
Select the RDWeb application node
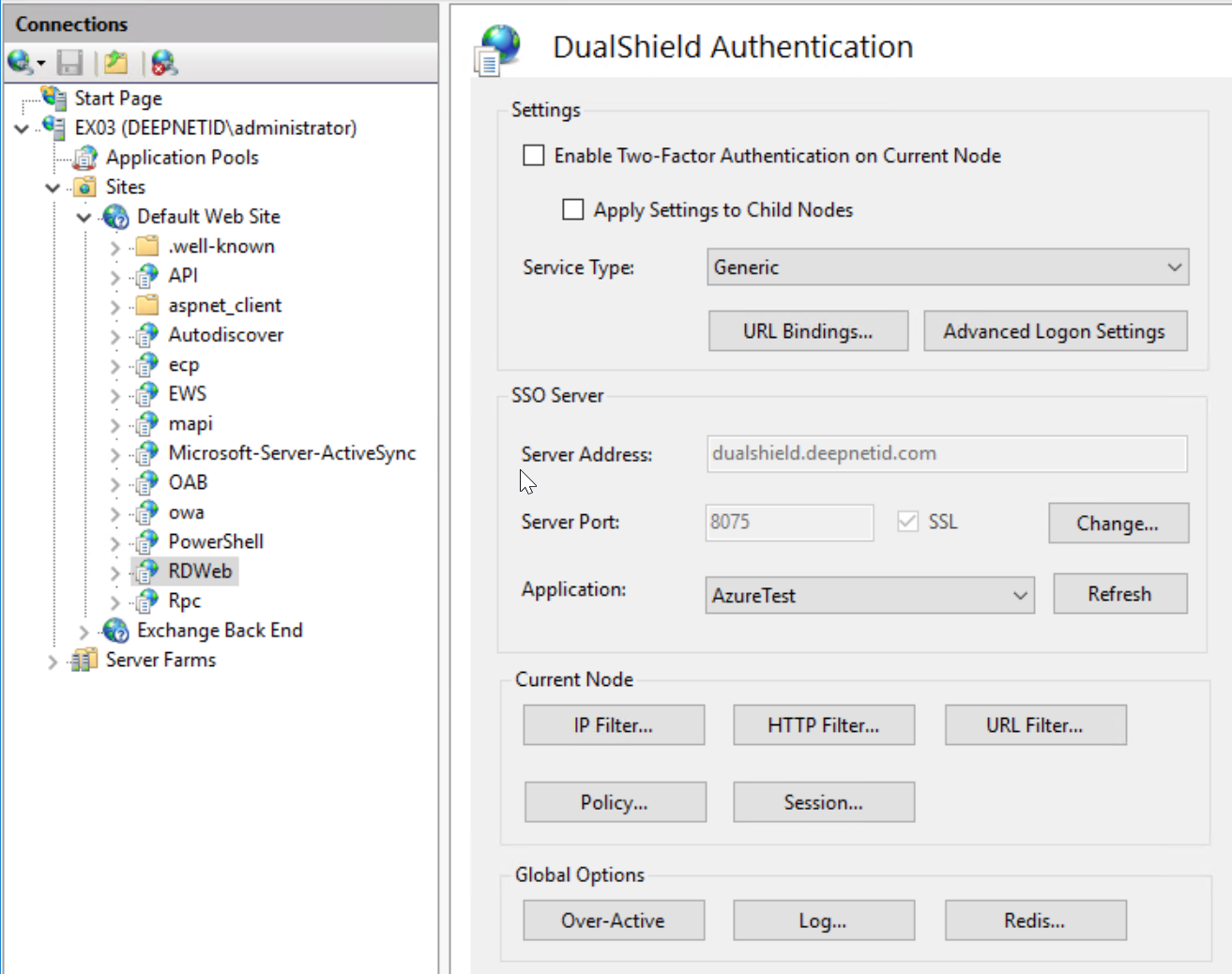coord(199,571)
